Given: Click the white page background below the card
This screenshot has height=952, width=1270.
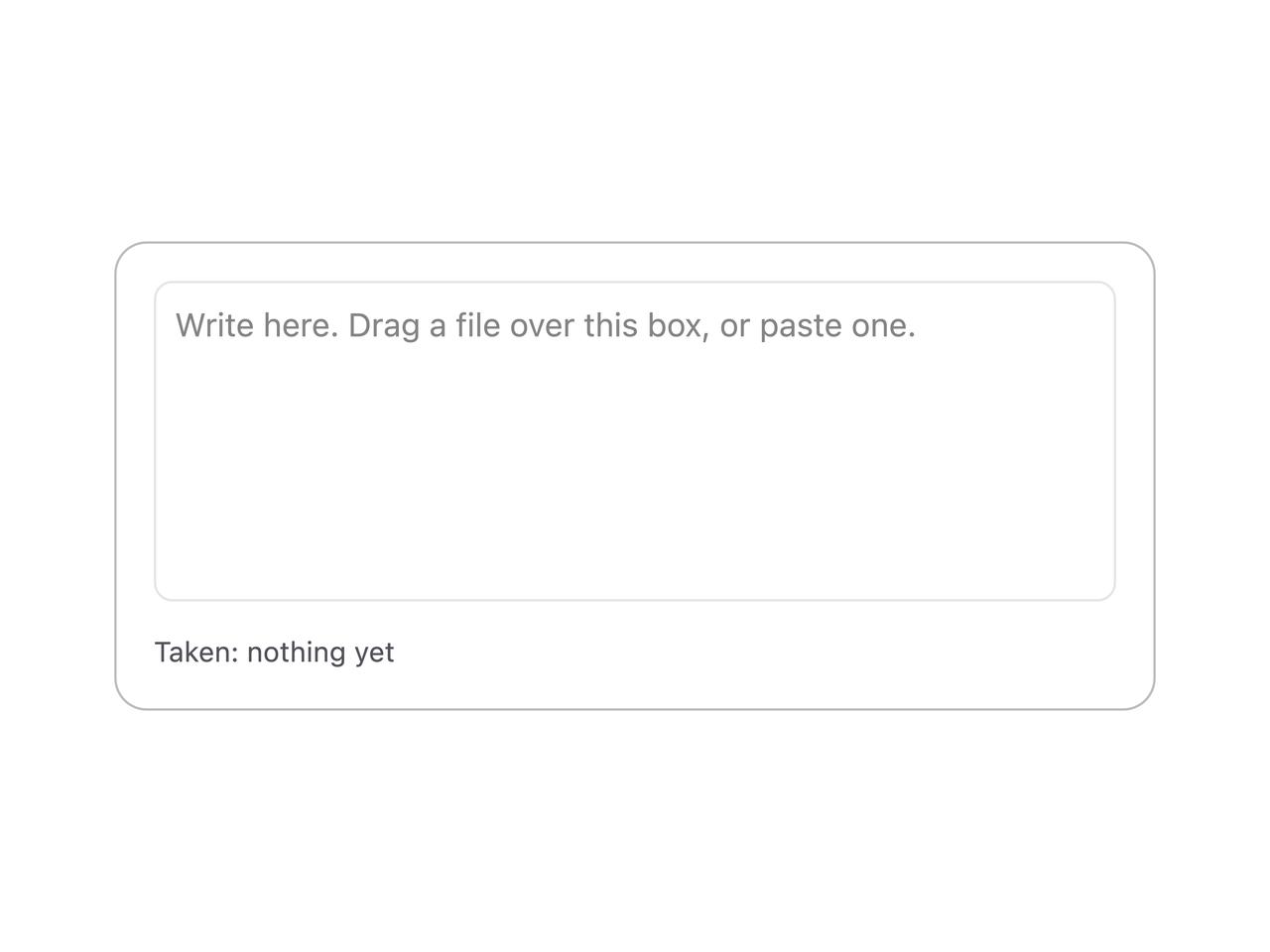Looking at the screenshot, I should 635,833.
